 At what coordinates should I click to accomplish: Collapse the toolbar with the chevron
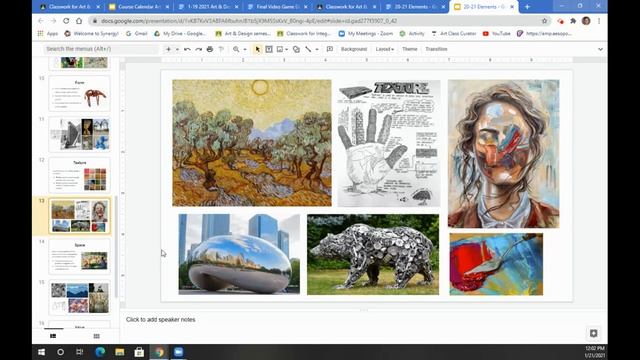(x=600, y=49)
